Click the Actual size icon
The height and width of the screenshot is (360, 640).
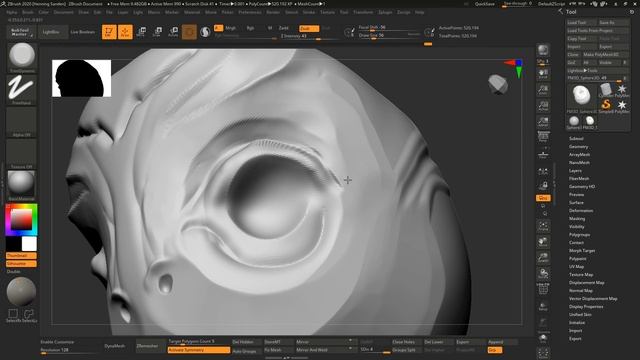543,106
